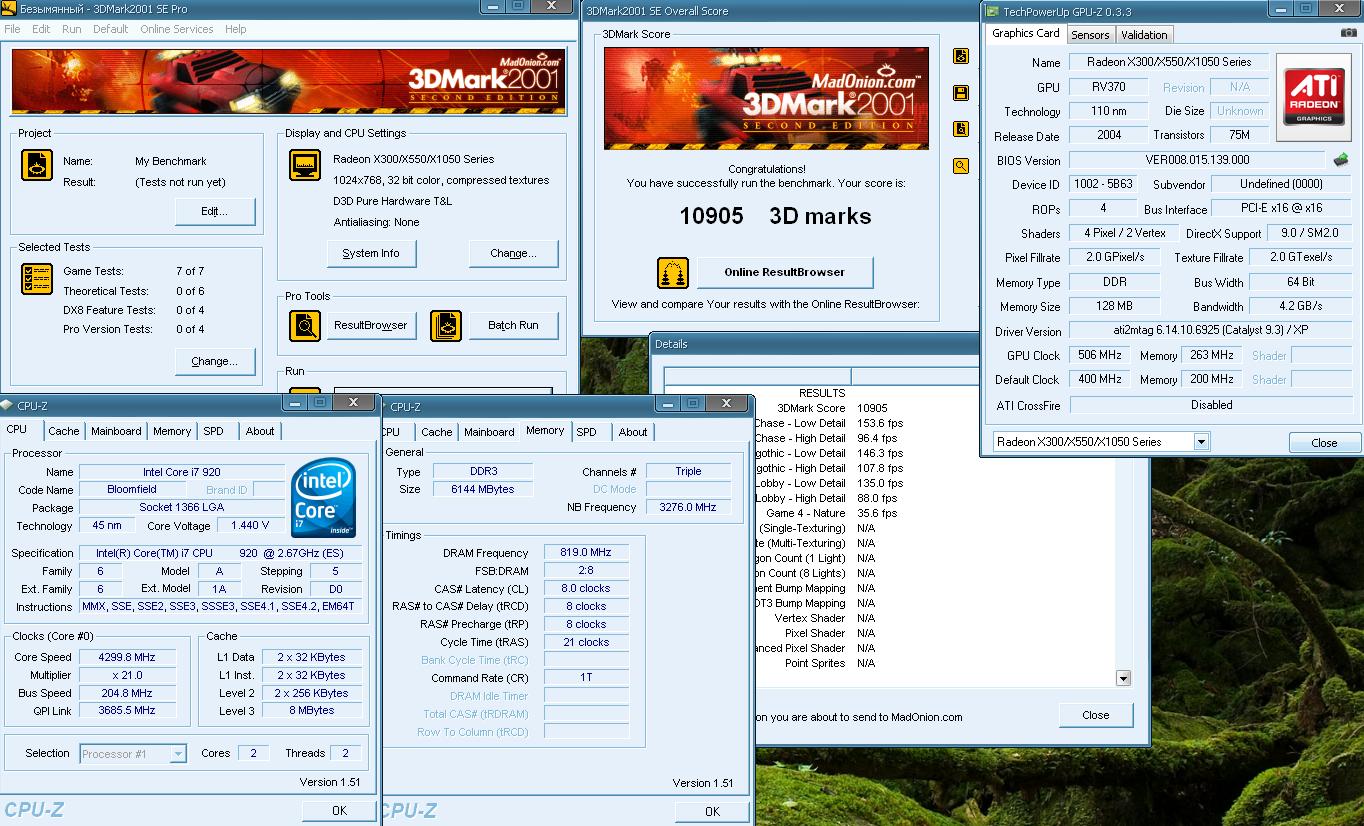Click the GPU-Z Name field
This screenshot has width=1364, height=826.
coord(1168,62)
